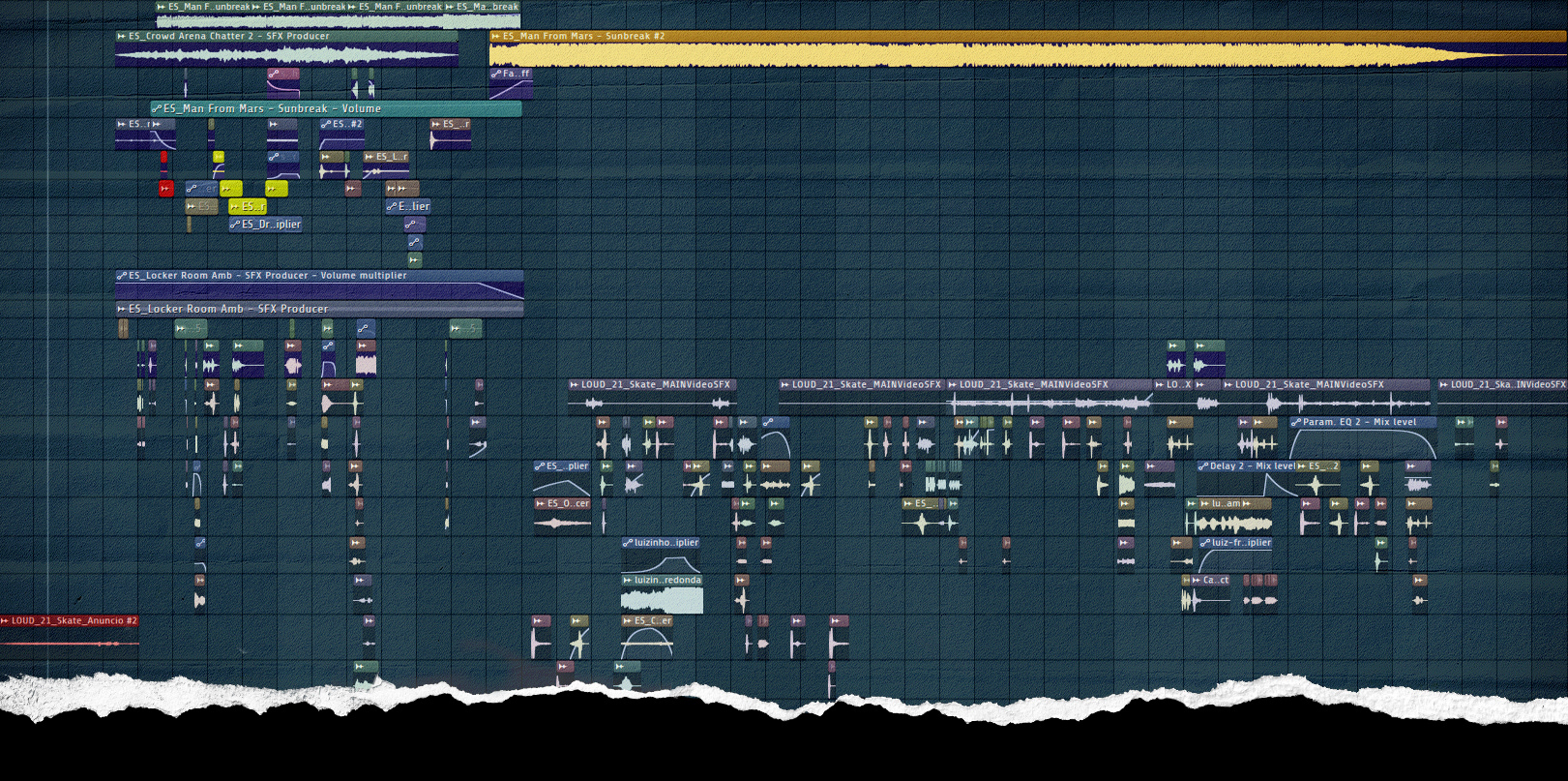Select the first LOUD_21_Skate_MAINVideoSFX clip
This screenshot has height=781, width=1568.
pyautogui.click(x=653, y=397)
